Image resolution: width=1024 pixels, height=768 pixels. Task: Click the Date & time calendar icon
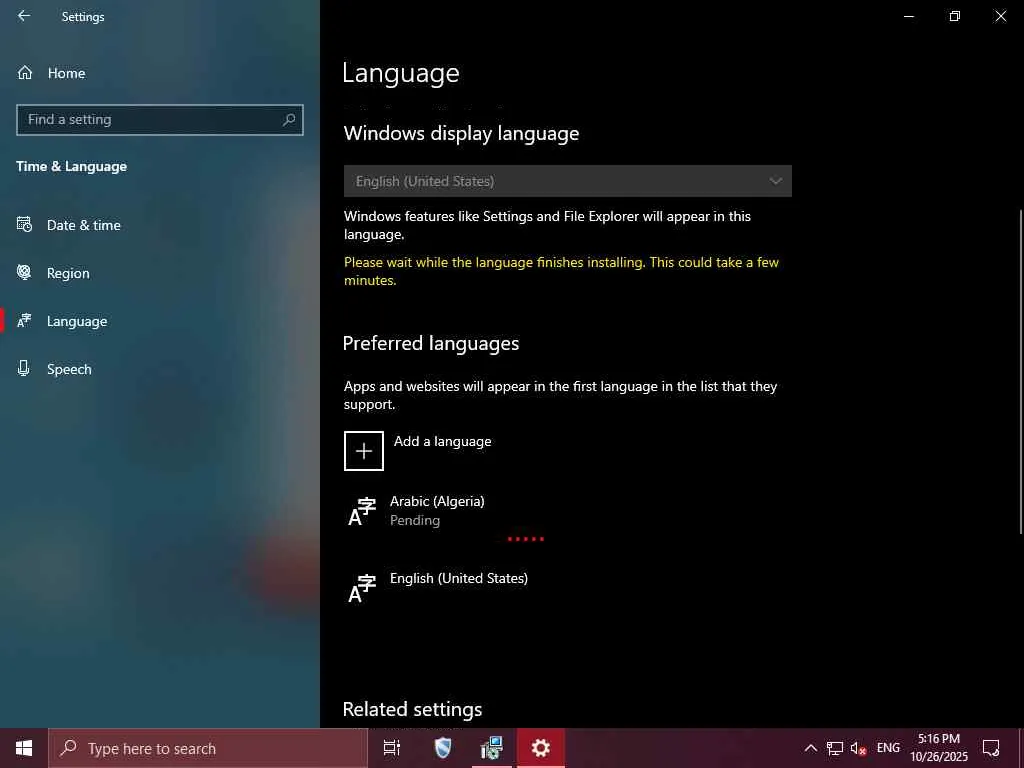(x=24, y=225)
